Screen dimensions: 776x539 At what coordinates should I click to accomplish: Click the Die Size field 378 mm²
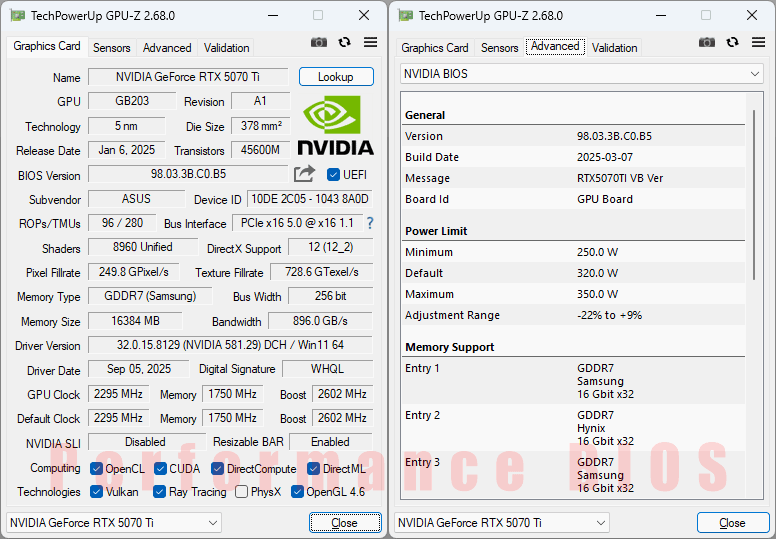tap(261, 126)
